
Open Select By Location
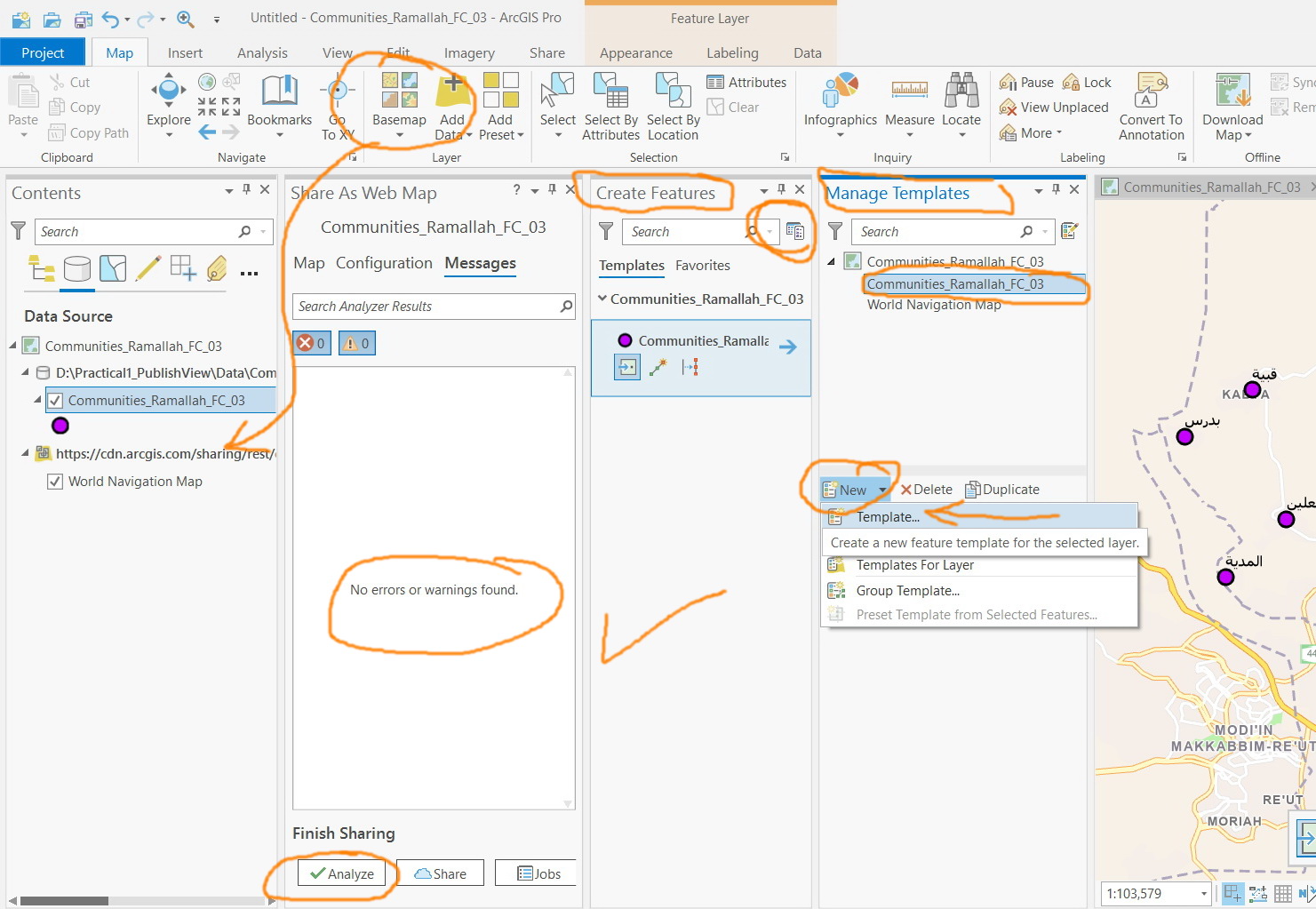tap(674, 106)
